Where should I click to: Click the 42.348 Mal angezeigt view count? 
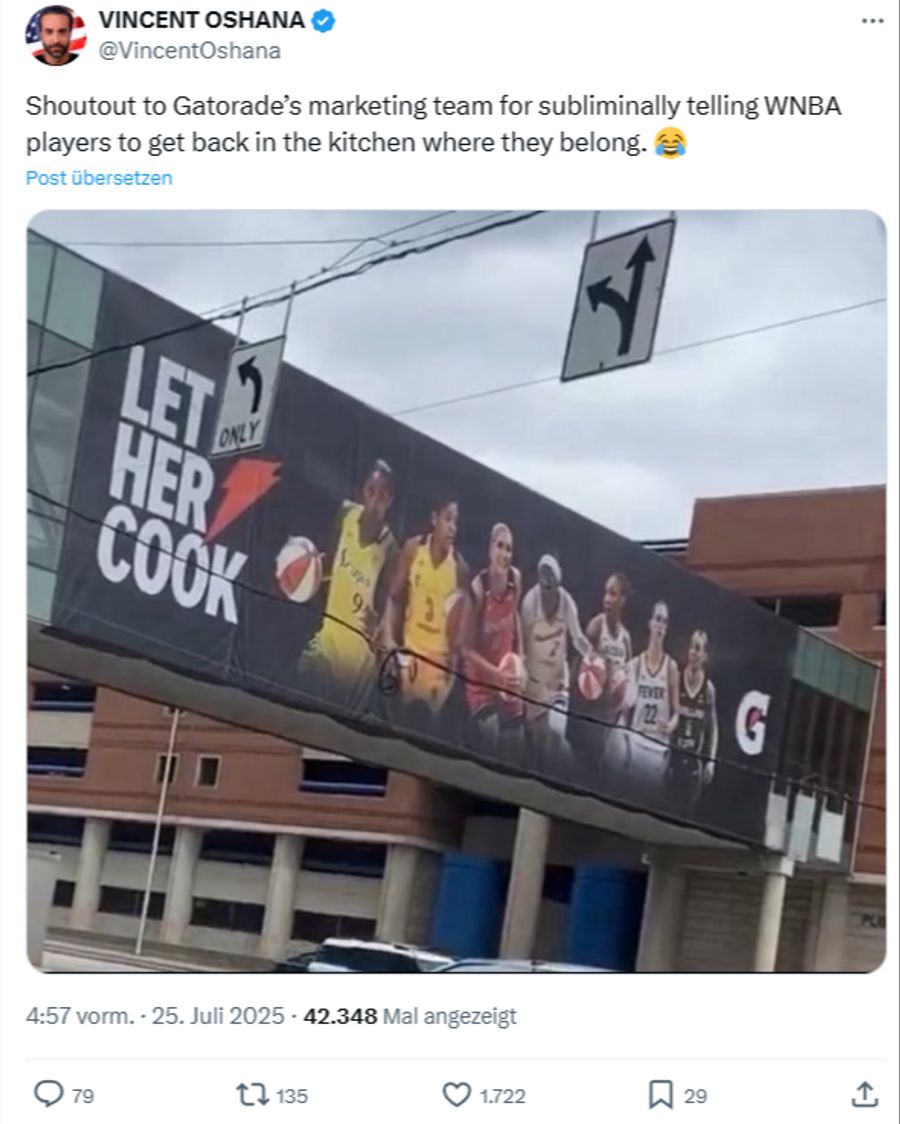point(410,1016)
